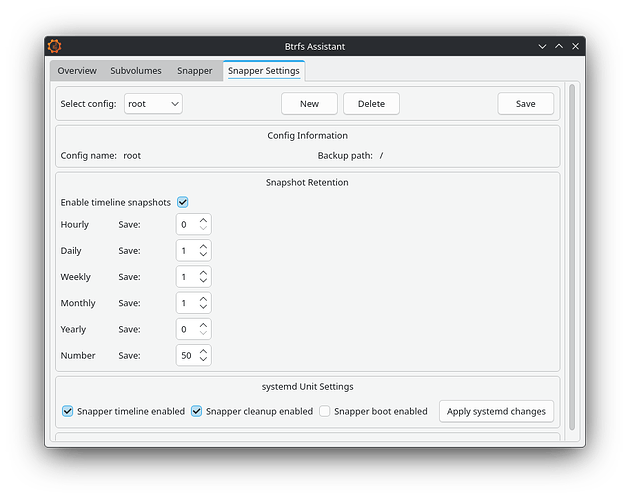The height and width of the screenshot is (500, 630).
Task: Decrease Yearly save count
Action: pyautogui.click(x=203, y=333)
